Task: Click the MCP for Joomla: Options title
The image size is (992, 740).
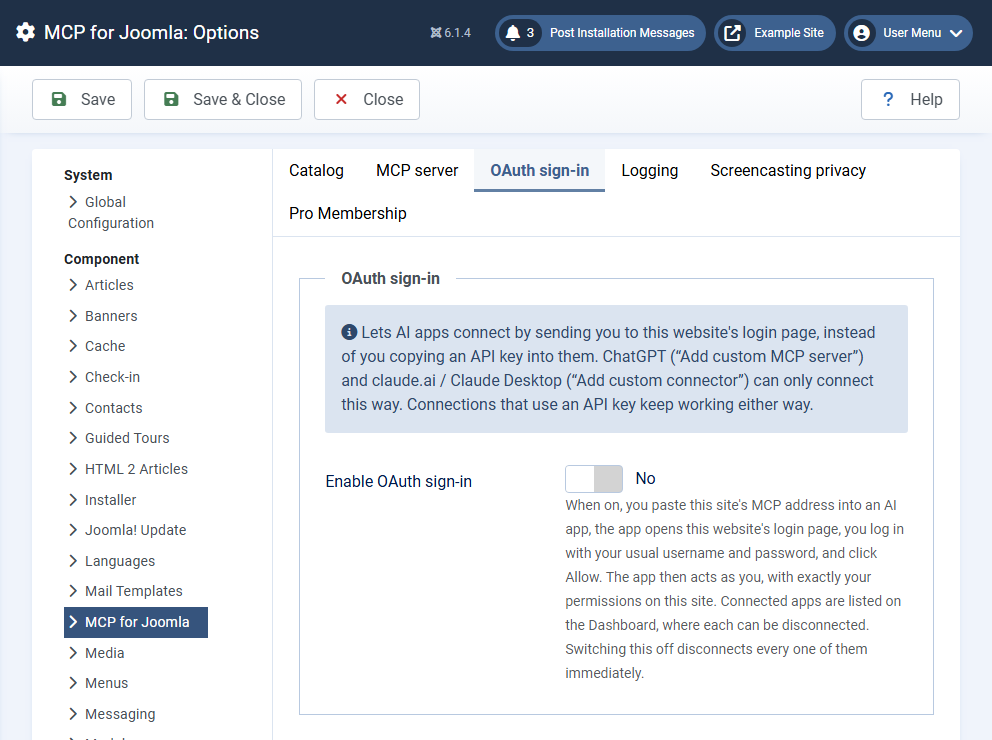Action: click(x=151, y=32)
